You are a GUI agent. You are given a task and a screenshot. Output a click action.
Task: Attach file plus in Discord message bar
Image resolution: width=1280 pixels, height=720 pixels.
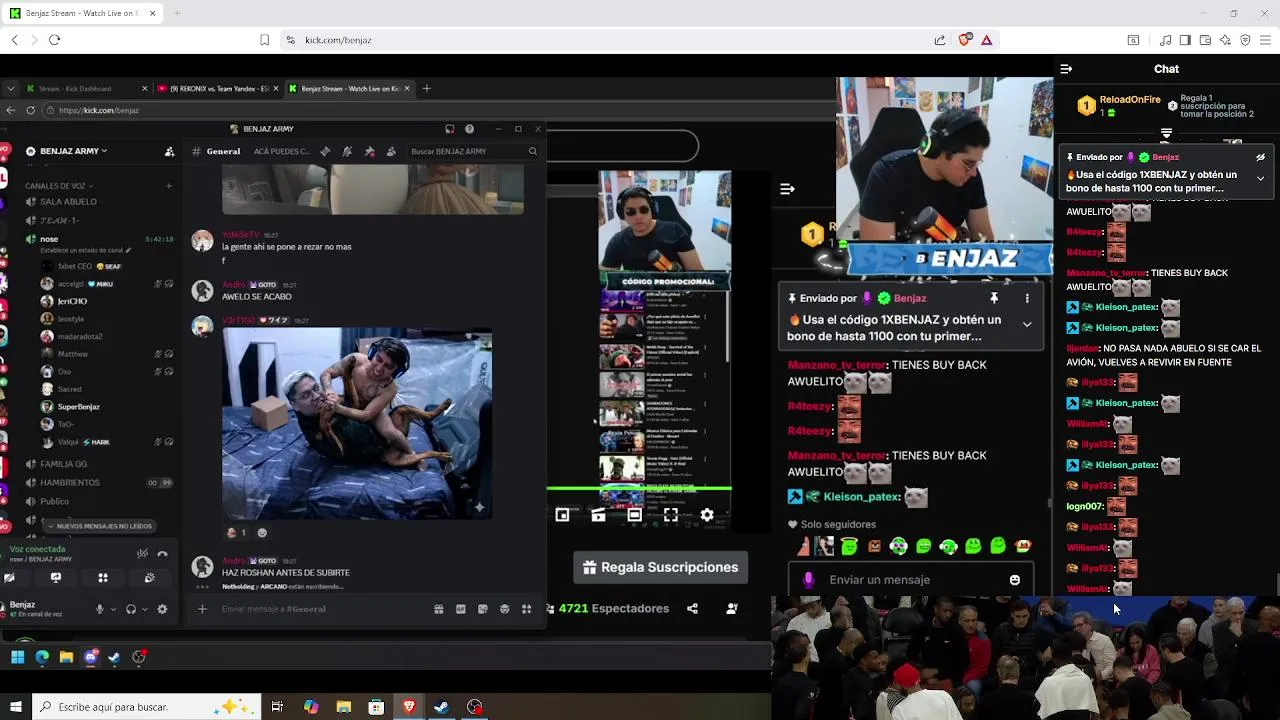pyautogui.click(x=202, y=609)
